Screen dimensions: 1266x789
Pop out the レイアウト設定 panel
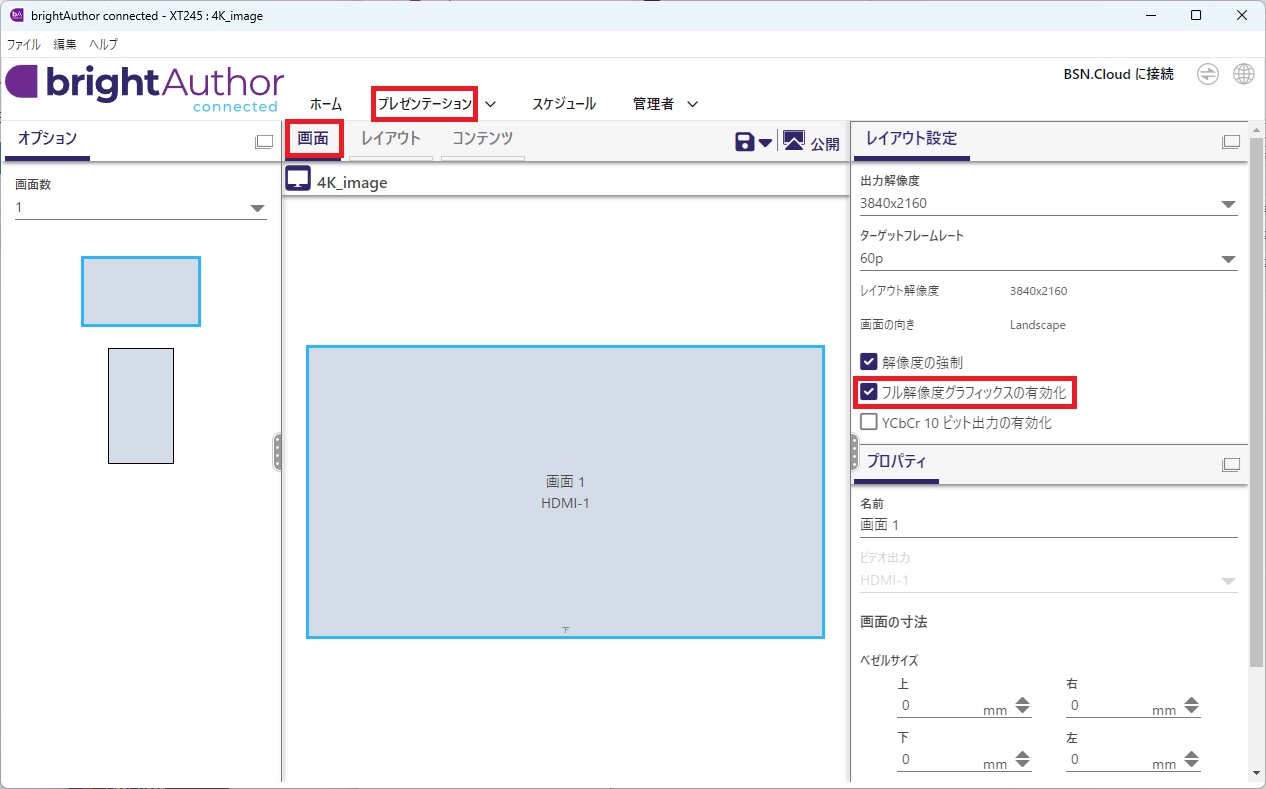pos(1231,142)
